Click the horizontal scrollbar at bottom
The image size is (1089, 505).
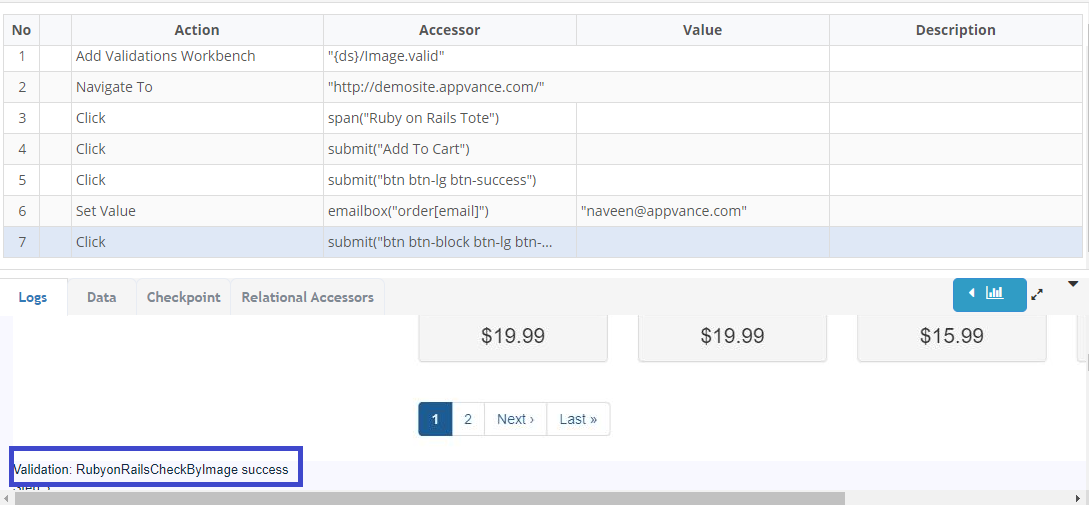[429, 498]
